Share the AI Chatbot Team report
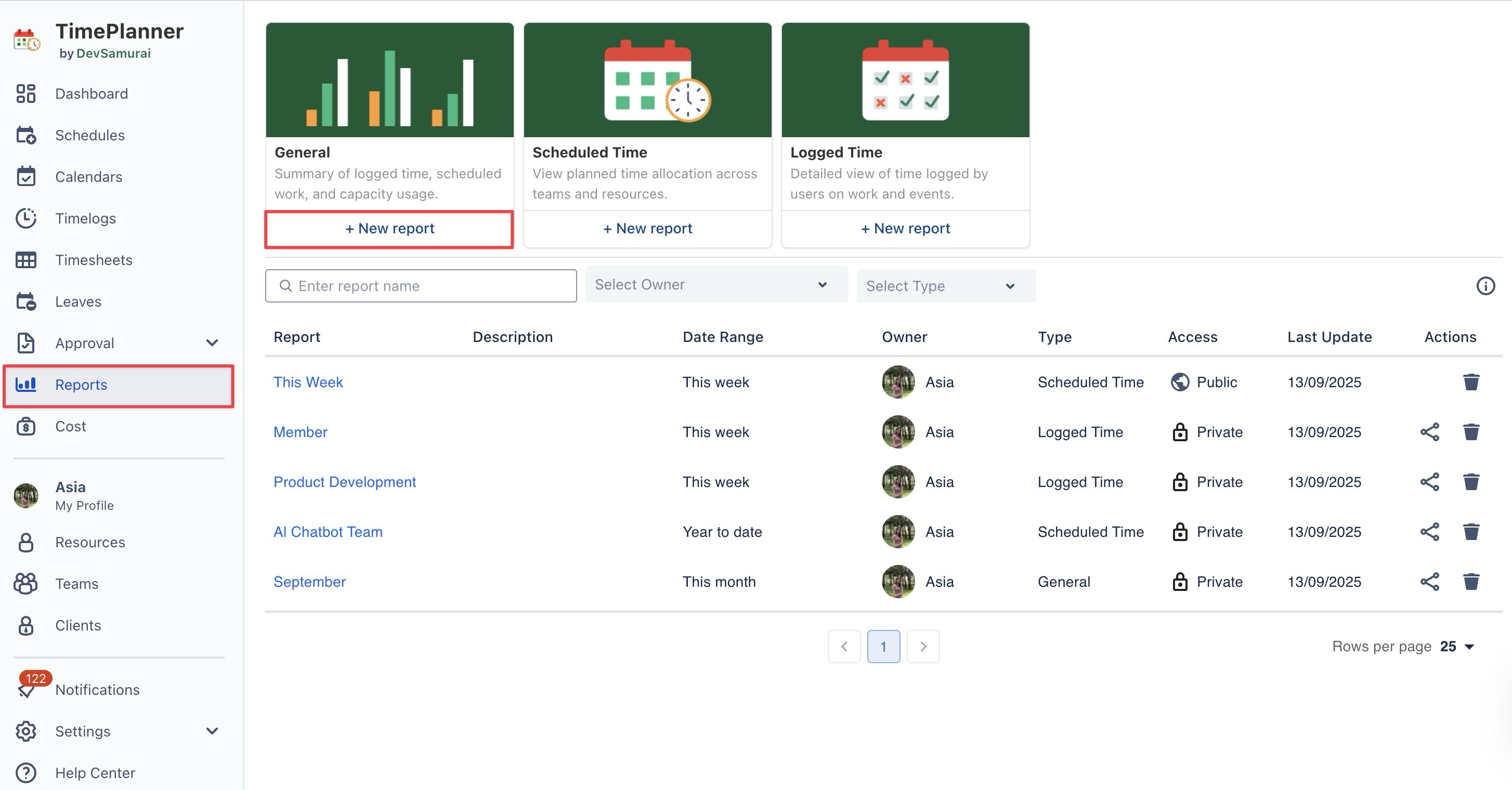 point(1429,532)
